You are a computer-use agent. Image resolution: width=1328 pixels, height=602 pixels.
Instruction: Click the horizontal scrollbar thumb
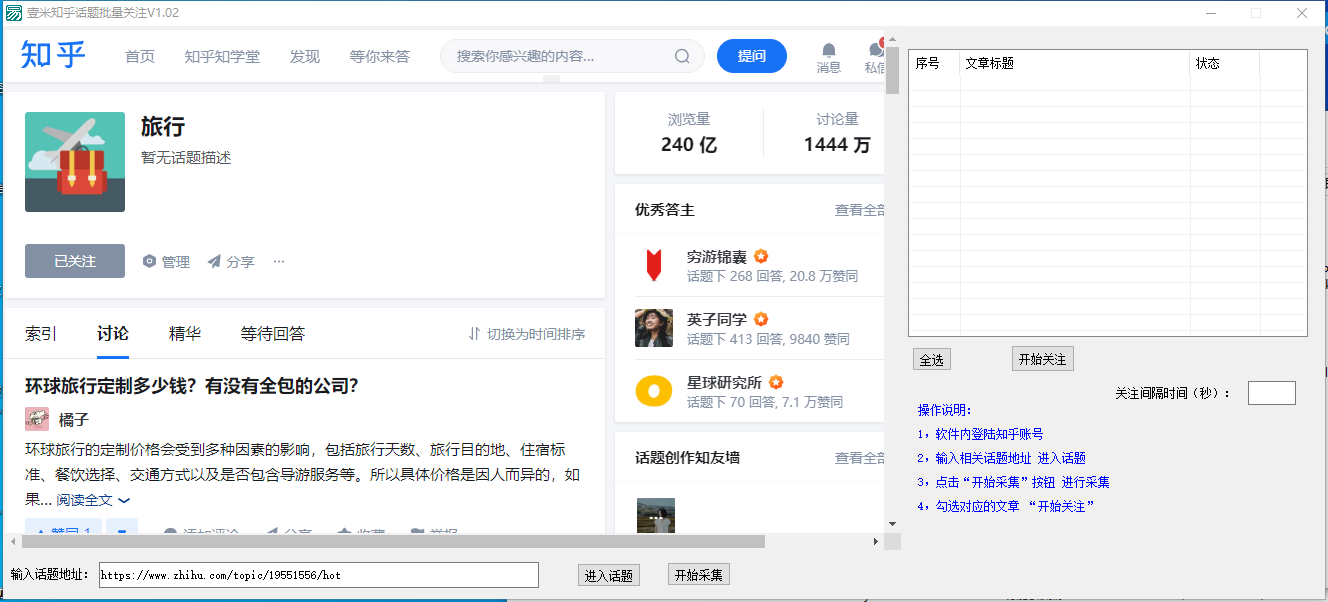pos(392,541)
